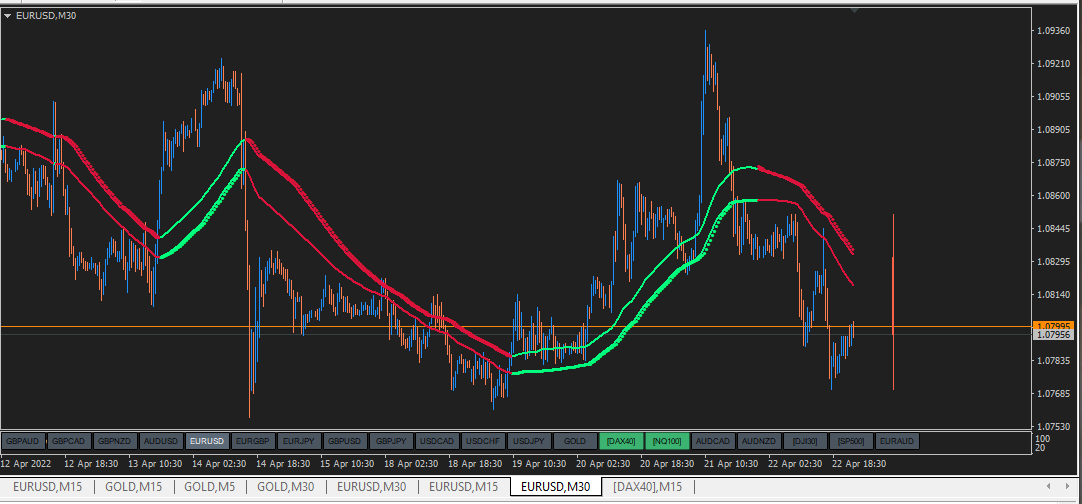Click the 1.08750 price scale value
The height and width of the screenshot is (504, 1082).
(1053, 163)
